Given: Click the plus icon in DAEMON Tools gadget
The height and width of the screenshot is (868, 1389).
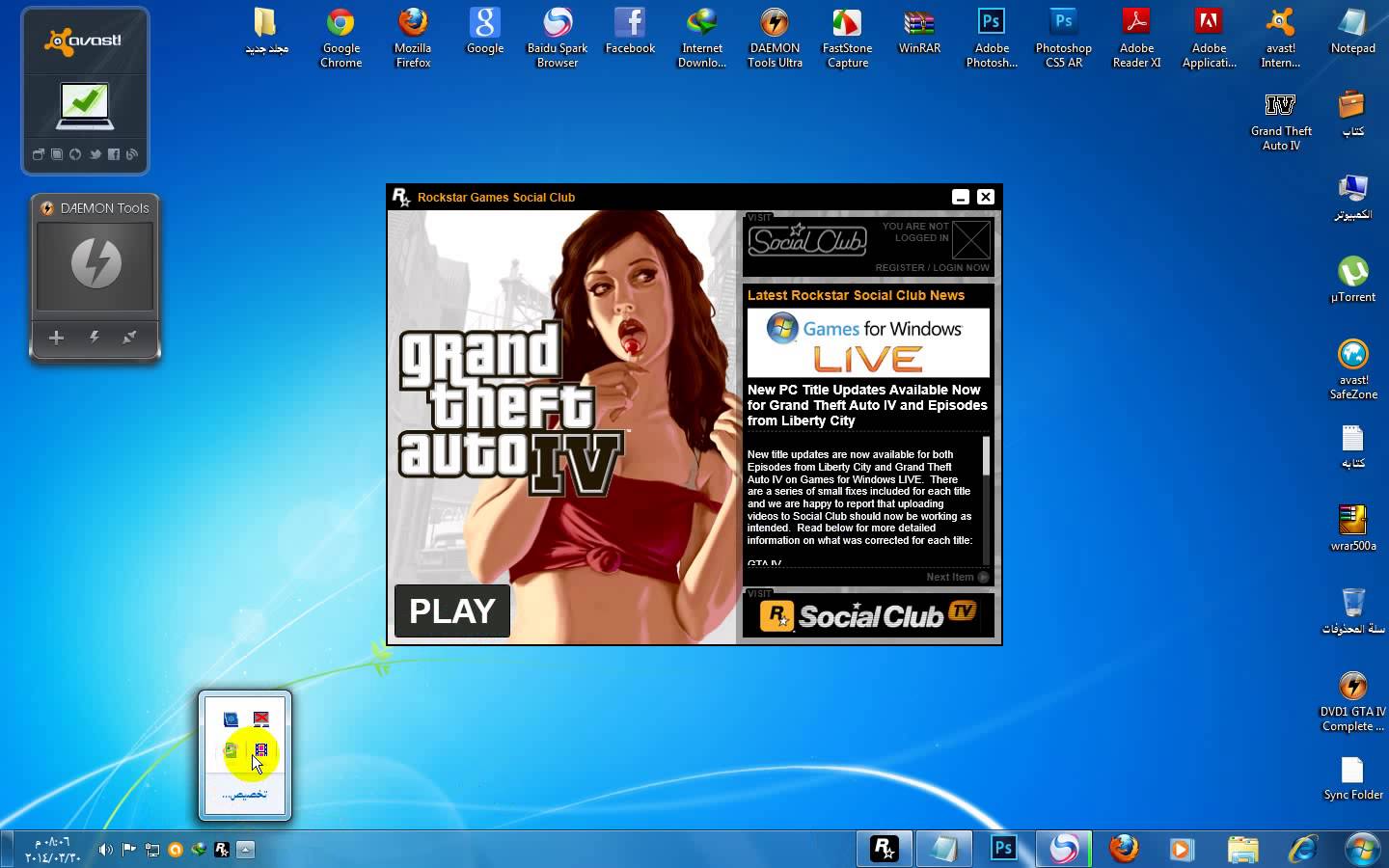Looking at the screenshot, I should click(x=56, y=338).
